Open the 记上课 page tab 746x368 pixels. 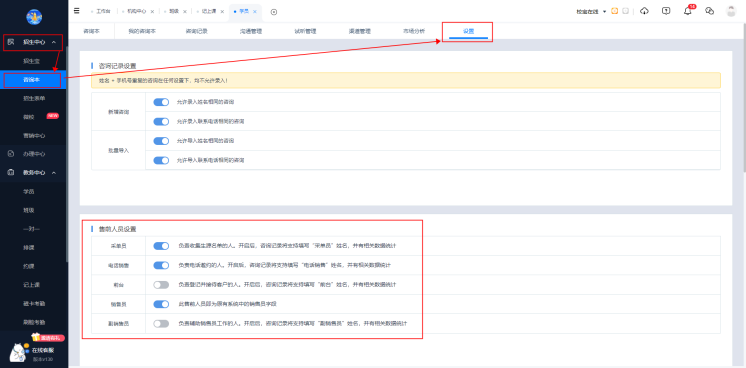pos(209,11)
